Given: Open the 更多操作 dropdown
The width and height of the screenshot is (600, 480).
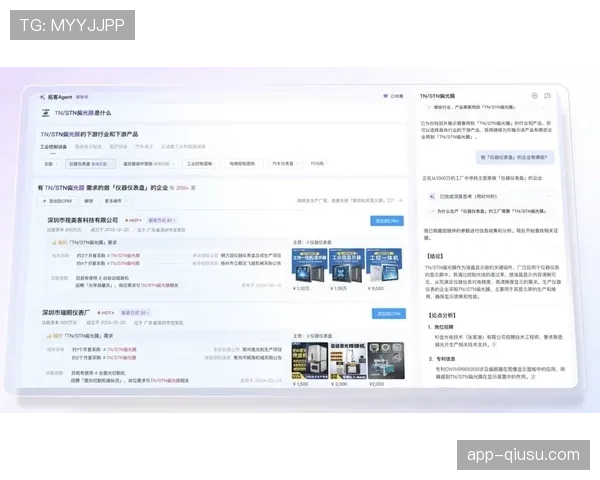Looking at the screenshot, I should coord(115,201).
